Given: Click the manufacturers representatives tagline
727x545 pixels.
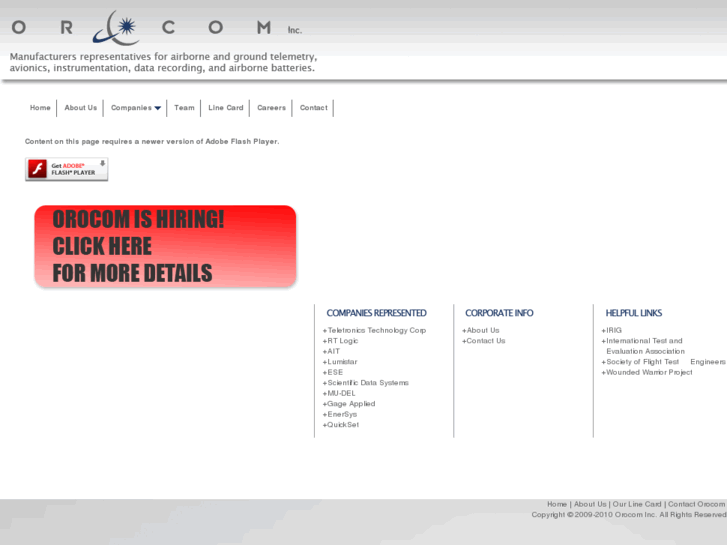Looking at the screenshot, I should (163, 62).
